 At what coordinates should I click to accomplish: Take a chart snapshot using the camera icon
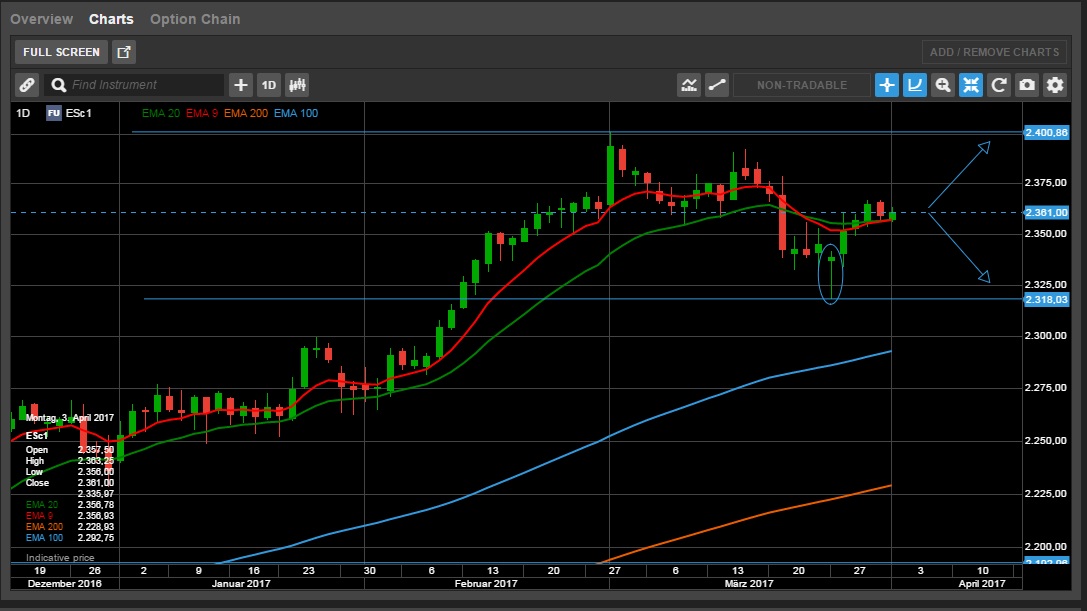tap(1025, 85)
